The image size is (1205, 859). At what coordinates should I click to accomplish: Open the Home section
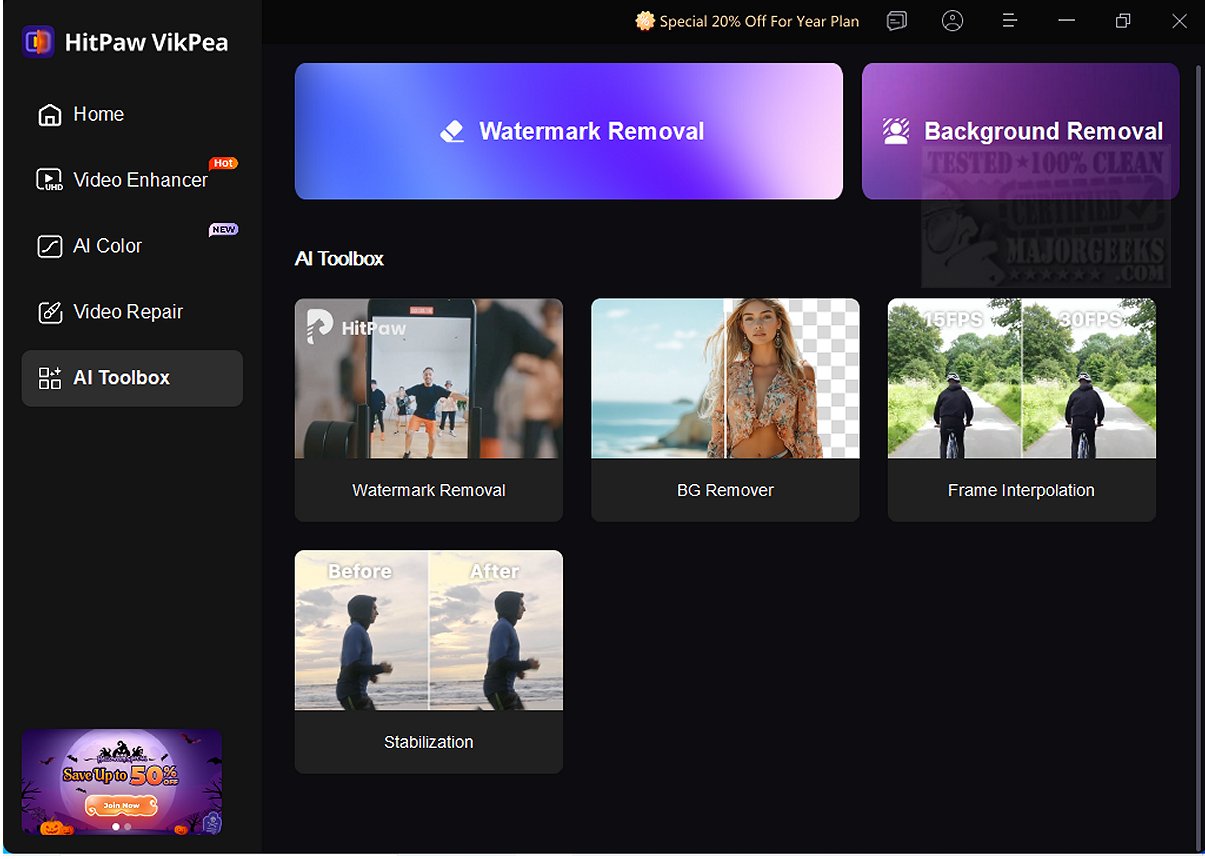click(x=132, y=114)
